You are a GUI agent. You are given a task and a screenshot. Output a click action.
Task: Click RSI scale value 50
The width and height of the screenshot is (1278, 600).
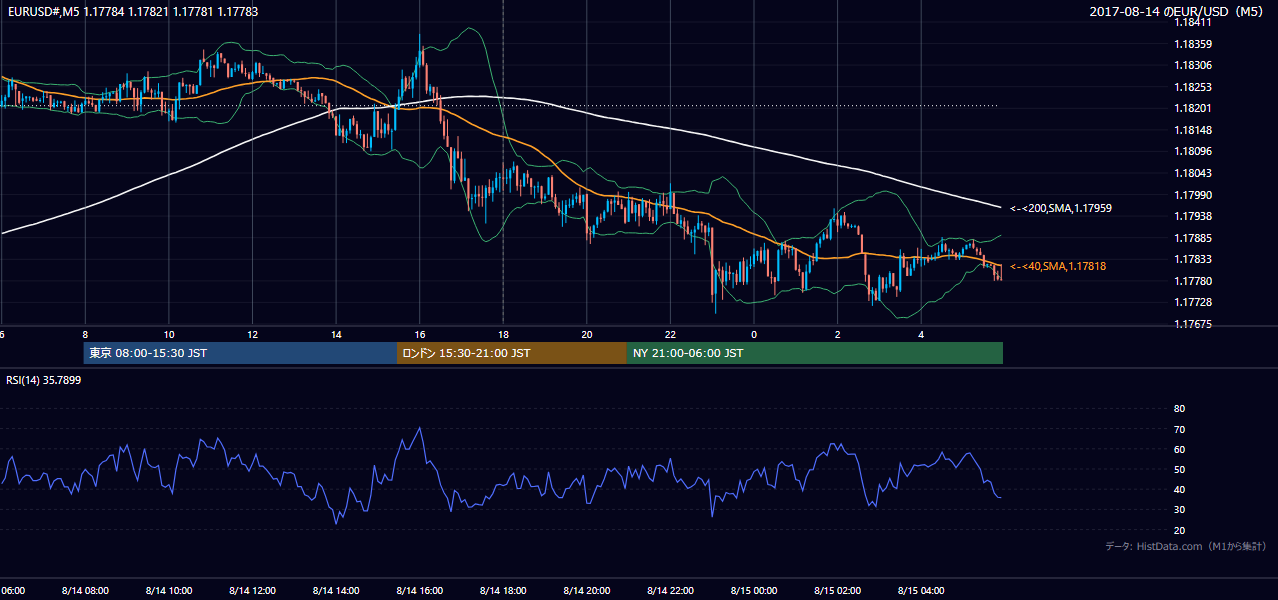(1179, 469)
